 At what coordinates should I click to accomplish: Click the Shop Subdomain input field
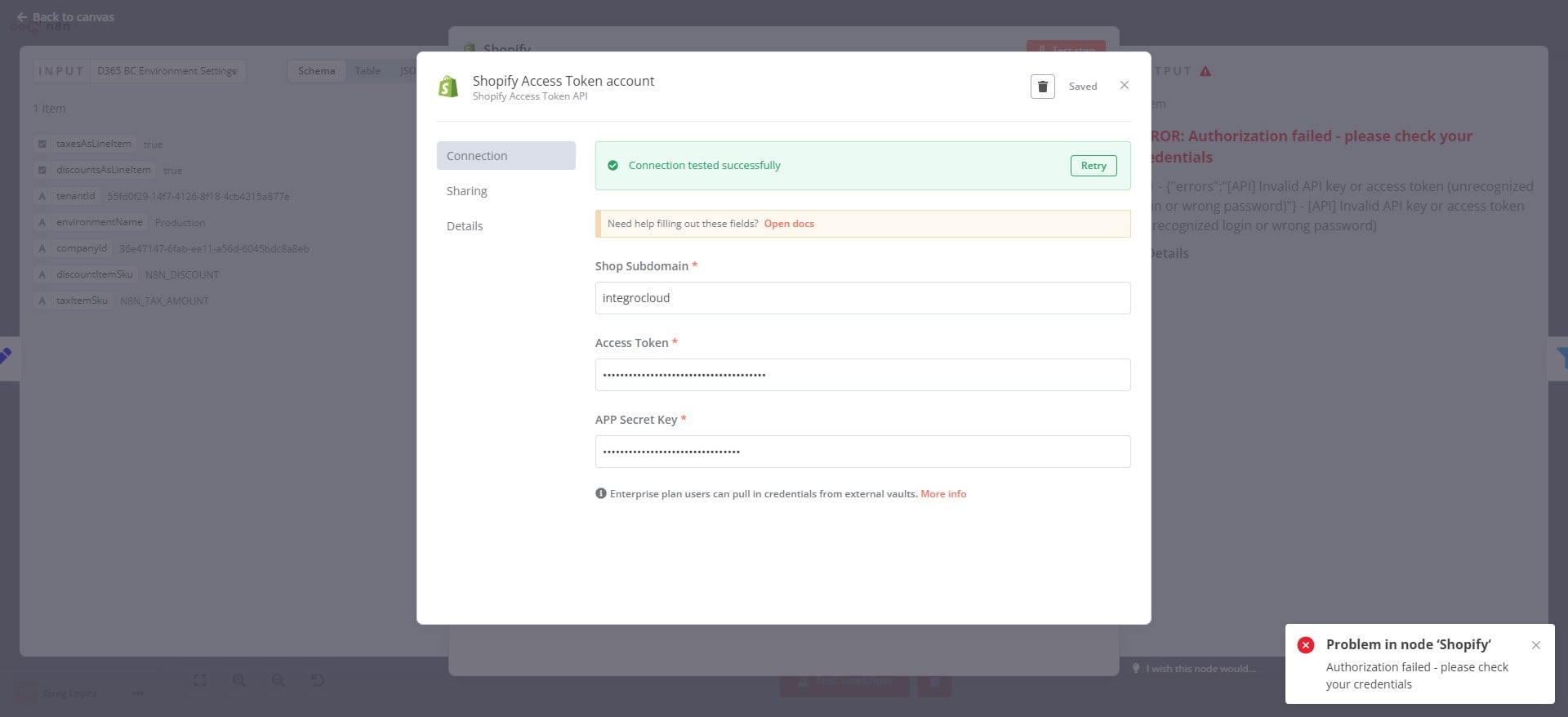coord(862,298)
